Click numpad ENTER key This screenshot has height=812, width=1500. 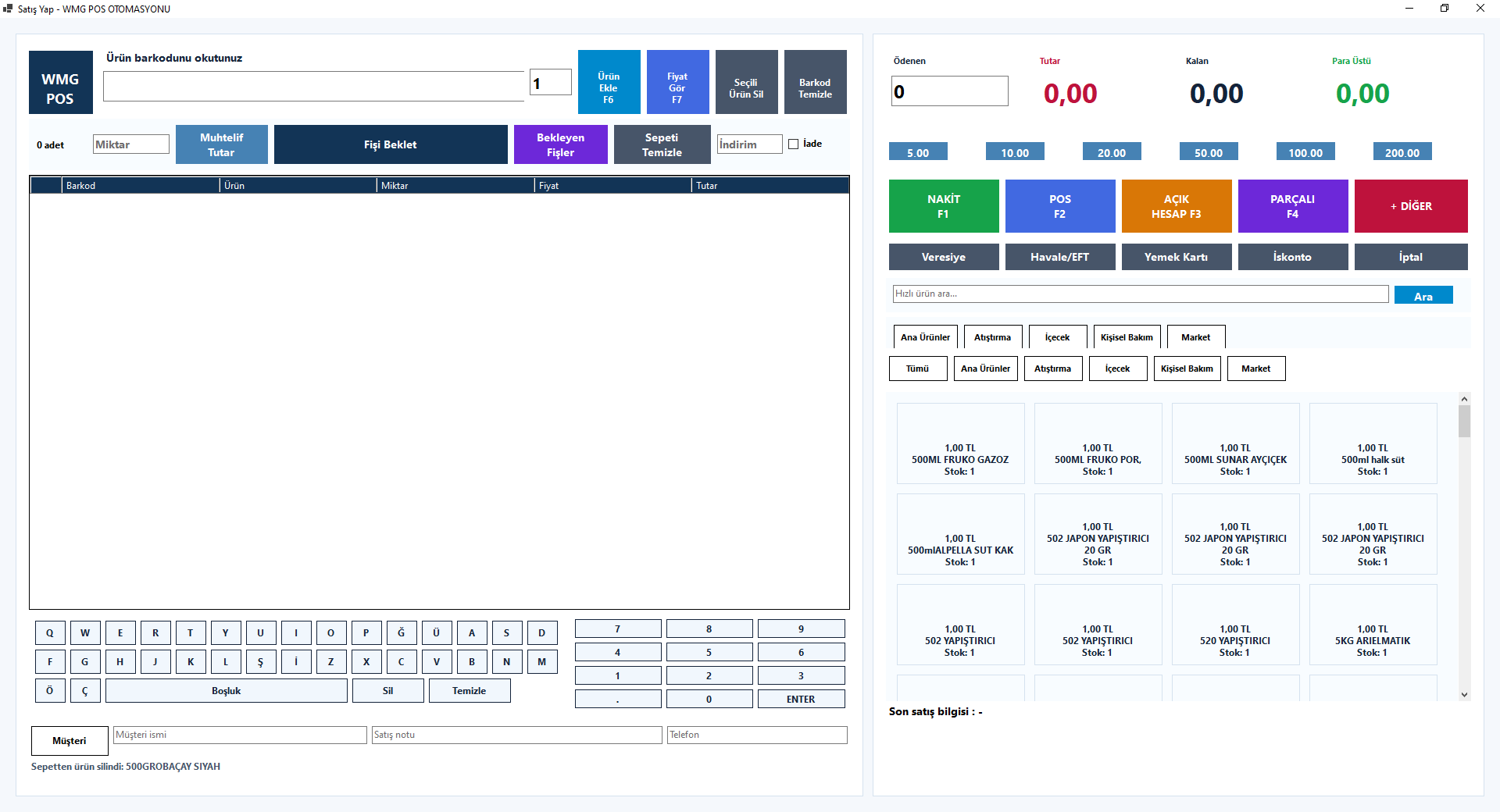pos(801,699)
